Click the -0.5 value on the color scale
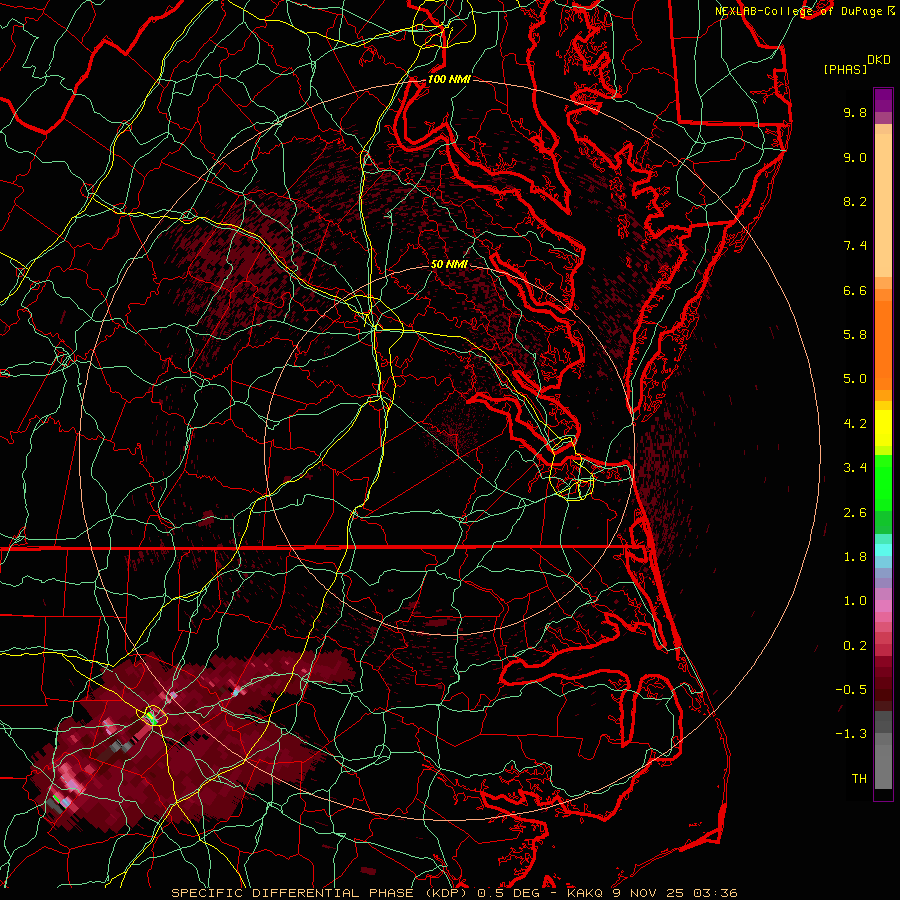The height and width of the screenshot is (900, 900). 851,690
